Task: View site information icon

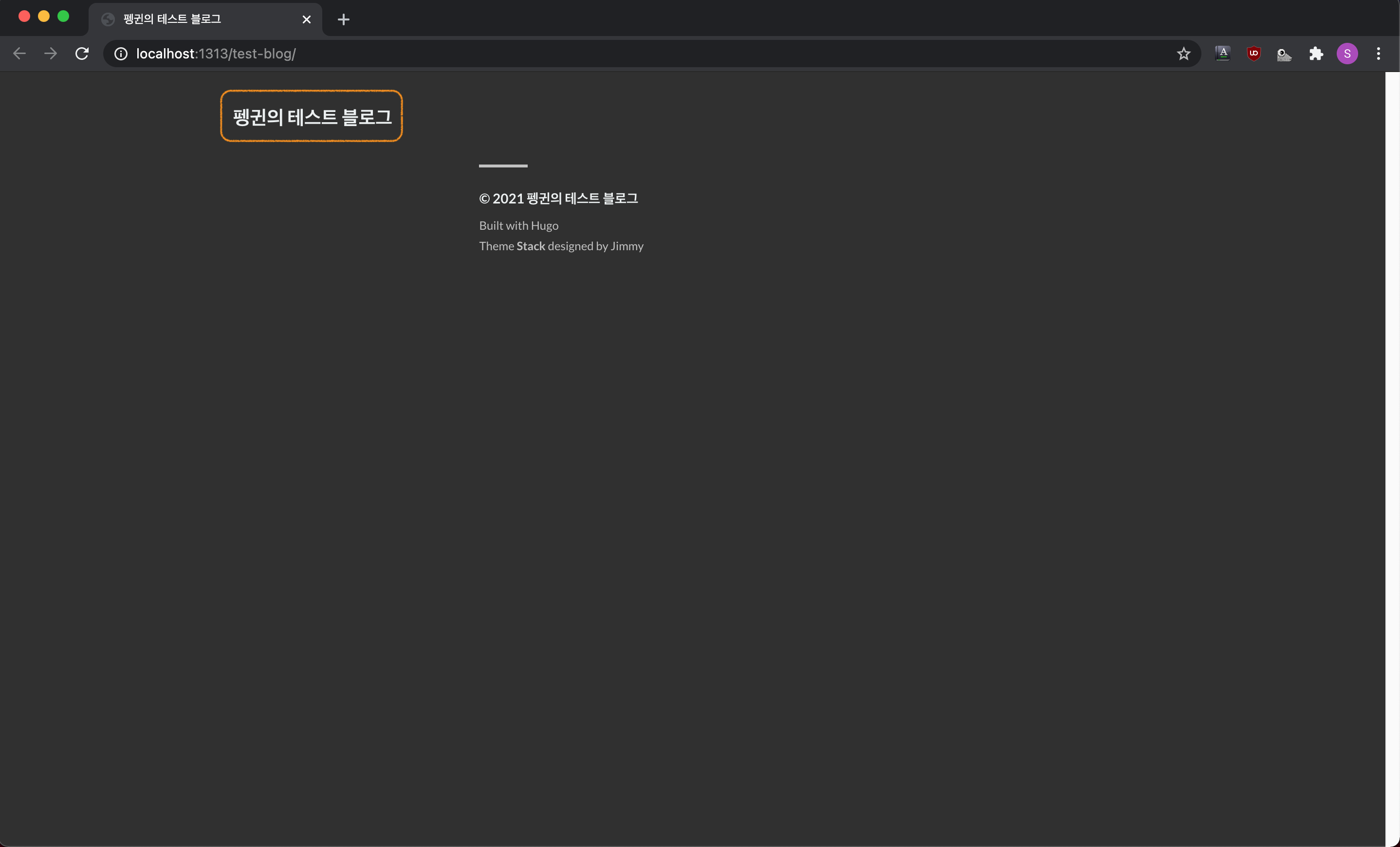Action: point(120,54)
